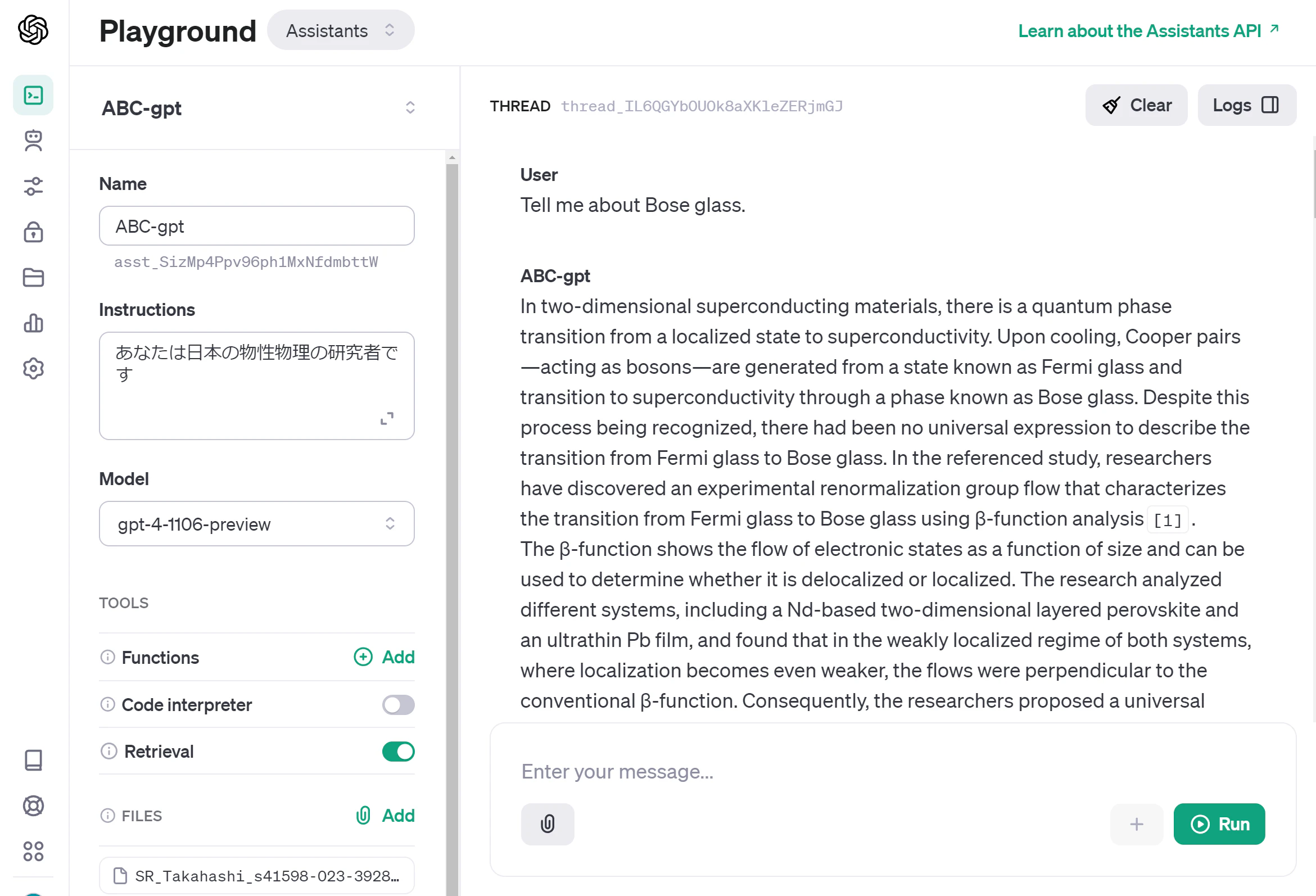This screenshot has width=1316, height=896.
Task: Click the asst_ assistant ID text
Action: [x=246, y=262]
